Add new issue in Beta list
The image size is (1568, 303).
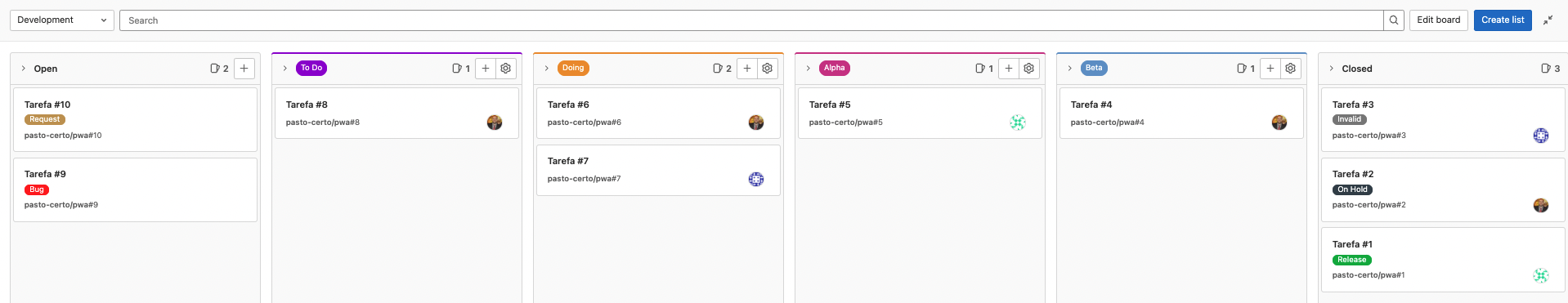[x=1270, y=69]
